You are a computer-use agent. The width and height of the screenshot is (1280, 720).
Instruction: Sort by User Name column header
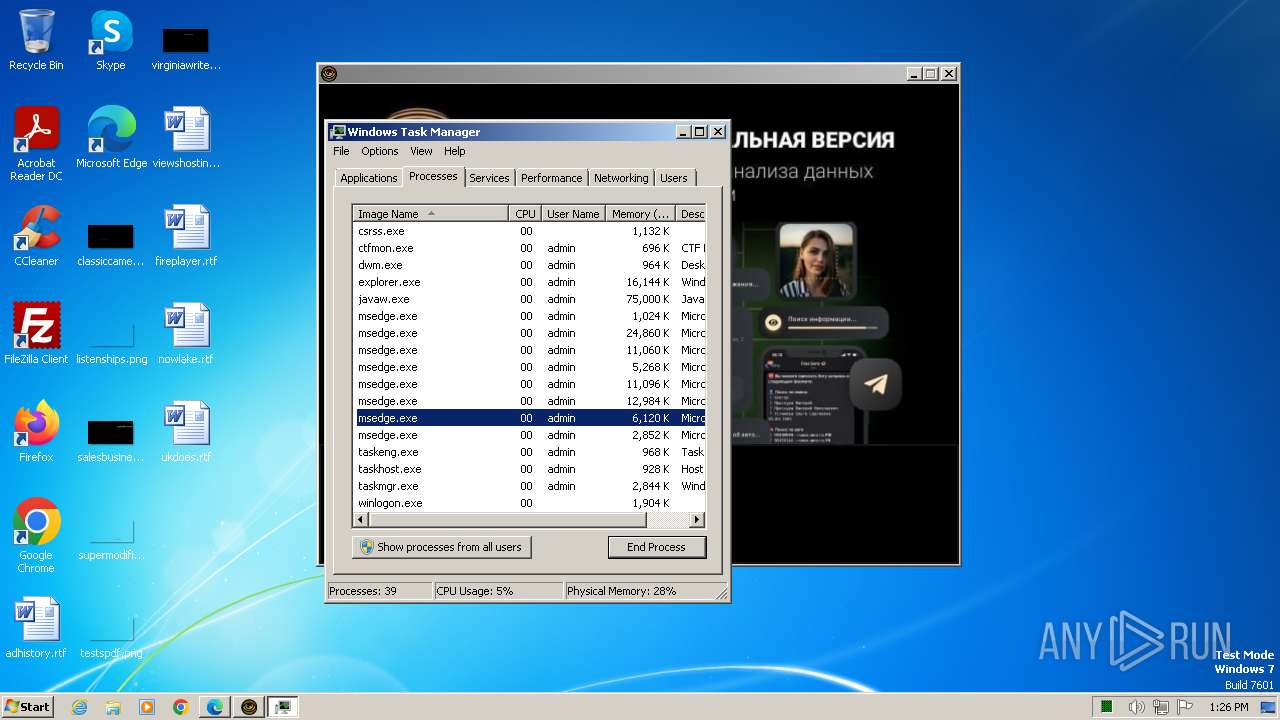[x=573, y=214]
